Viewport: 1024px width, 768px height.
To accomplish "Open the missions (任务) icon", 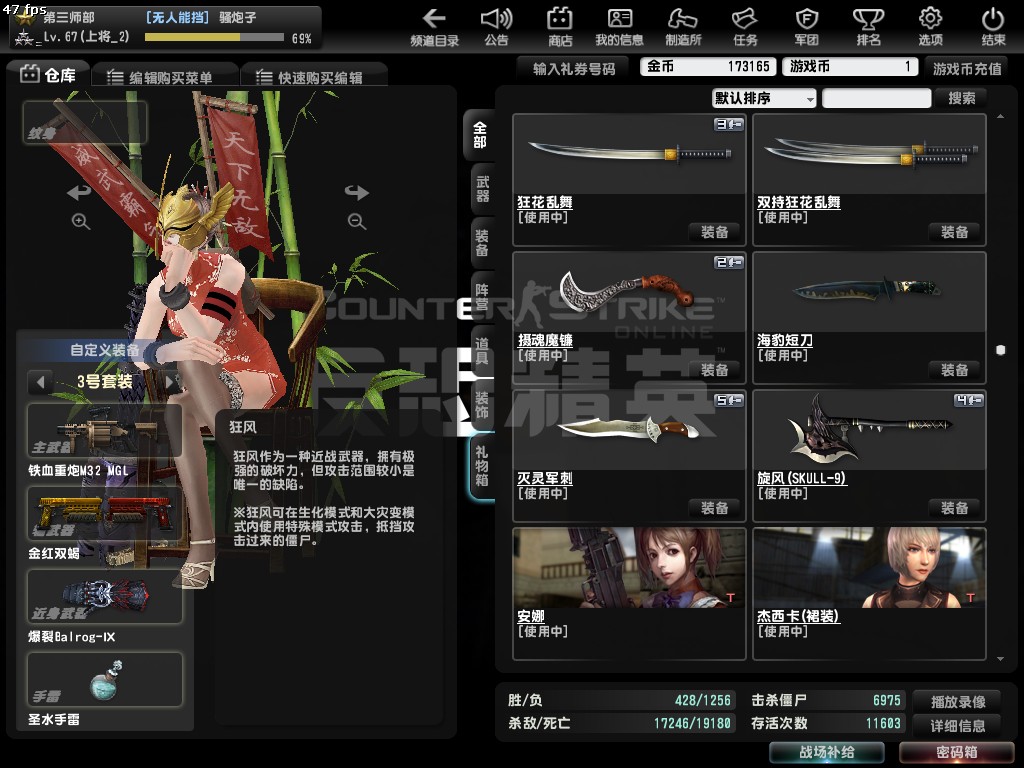I will click(x=745, y=27).
